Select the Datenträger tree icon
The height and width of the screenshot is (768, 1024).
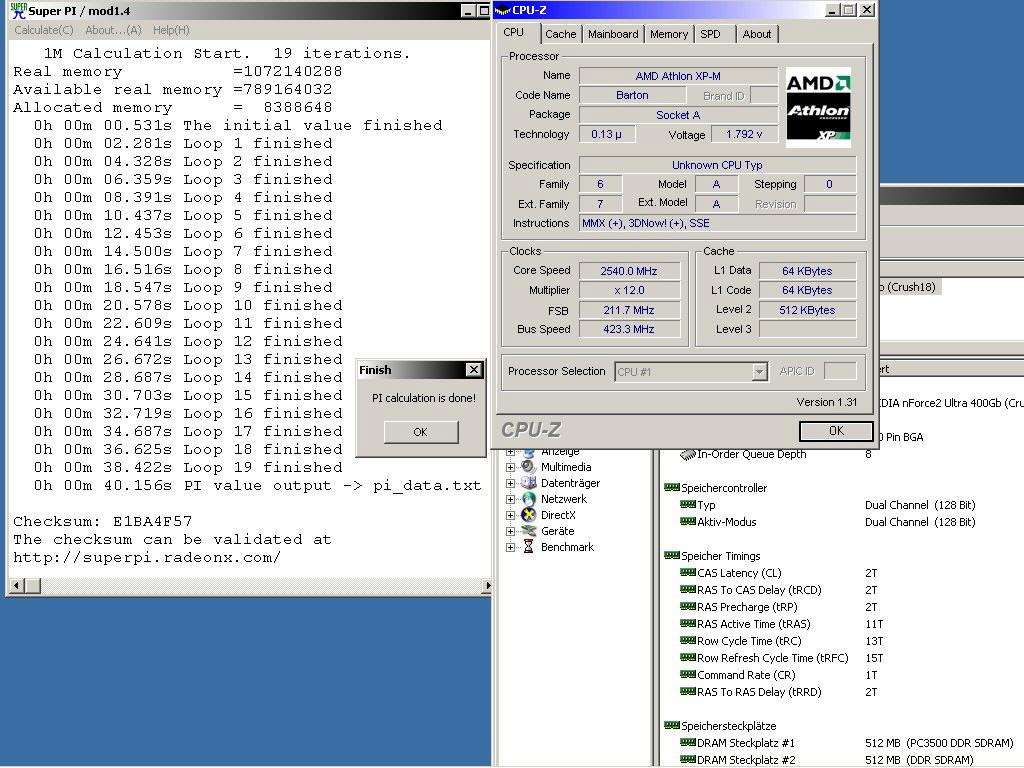529,483
